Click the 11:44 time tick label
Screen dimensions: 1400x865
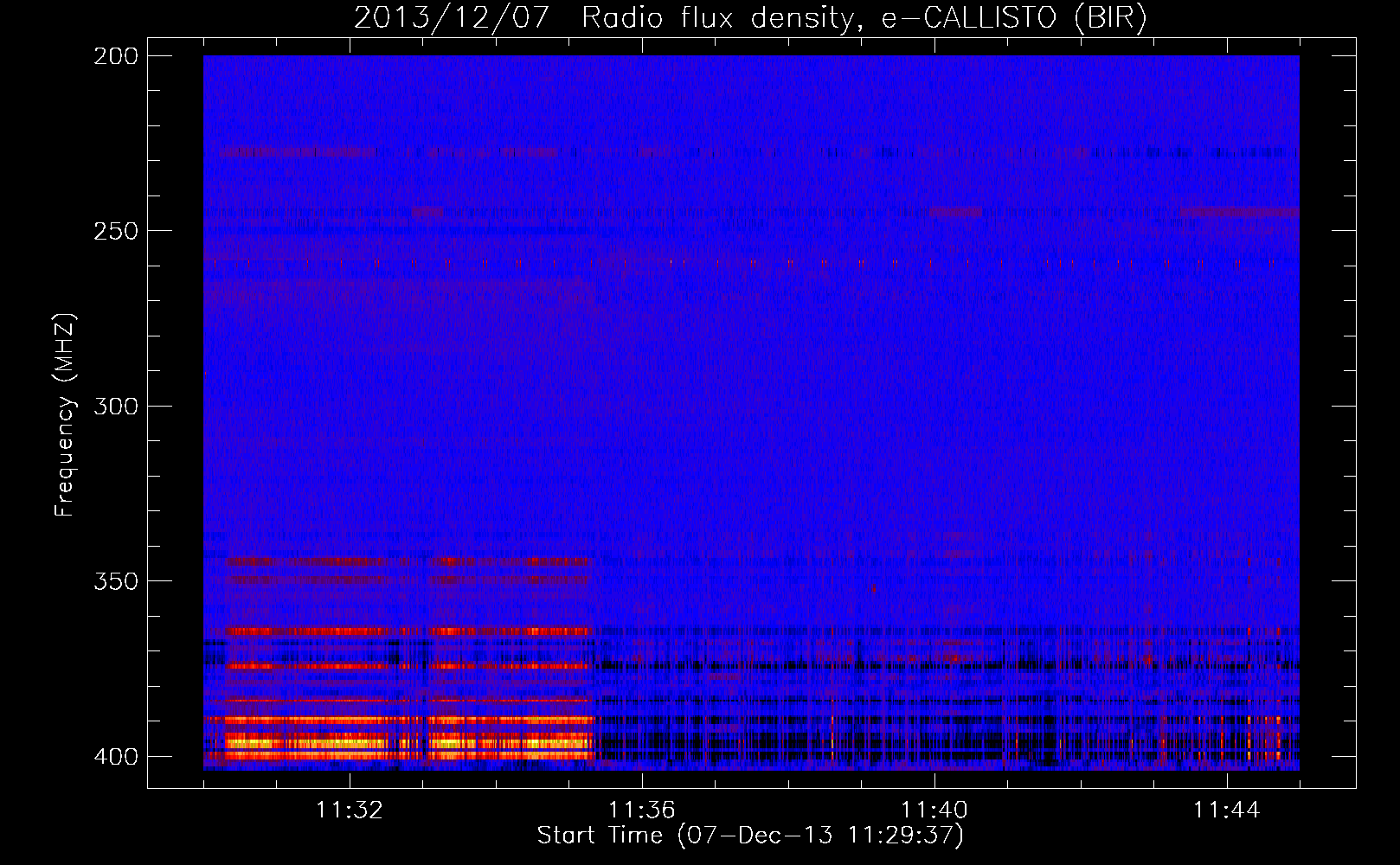coord(1227,810)
